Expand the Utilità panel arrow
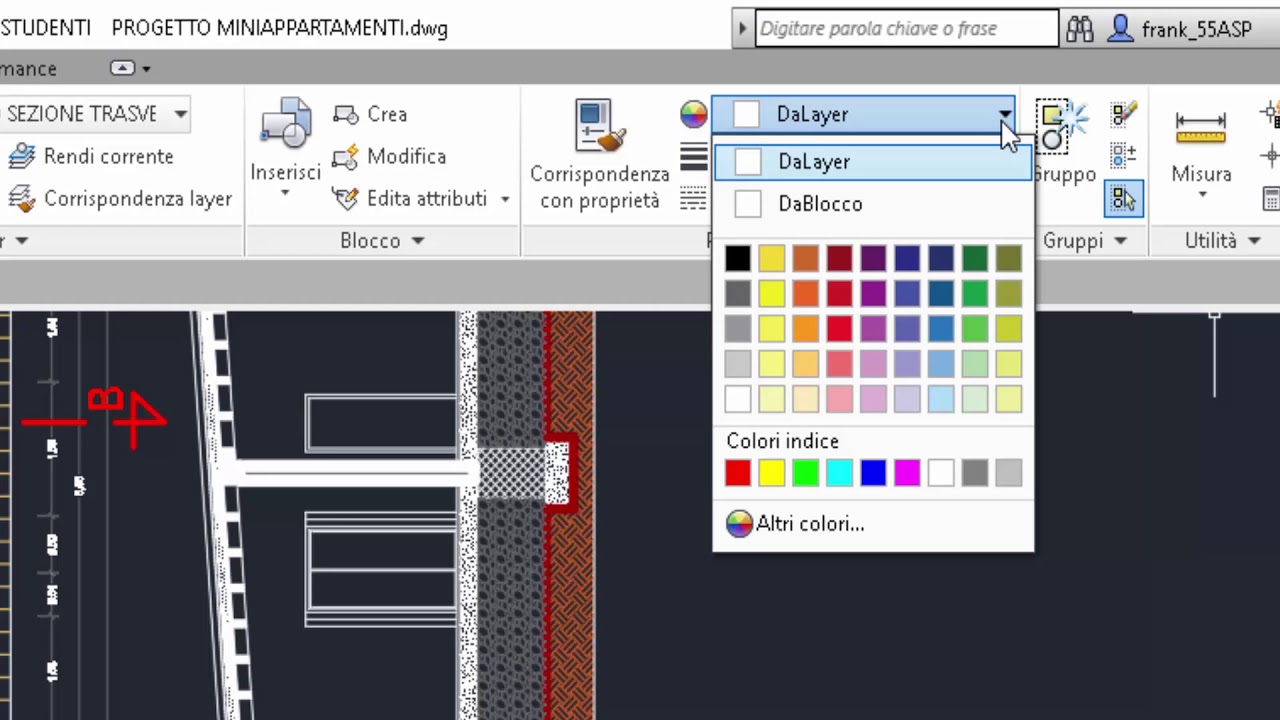 pyautogui.click(x=1254, y=241)
